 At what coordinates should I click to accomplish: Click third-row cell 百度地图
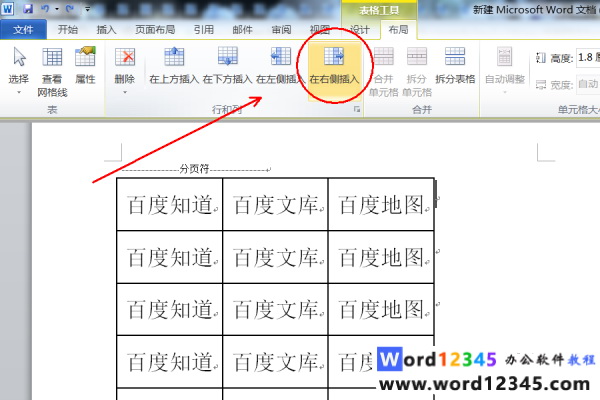381,309
